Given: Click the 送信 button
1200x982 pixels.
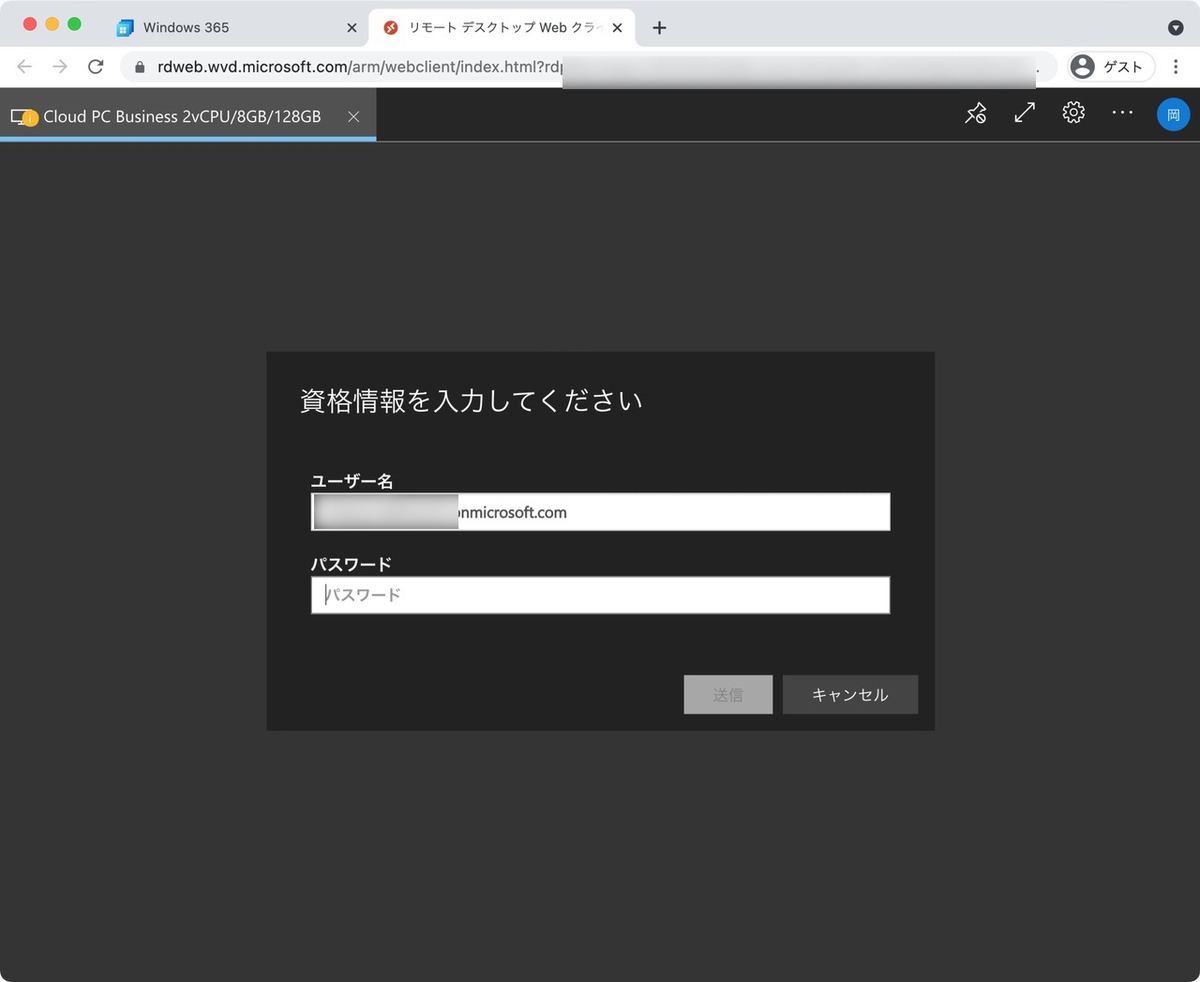Looking at the screenshot, I should point(728,695).
